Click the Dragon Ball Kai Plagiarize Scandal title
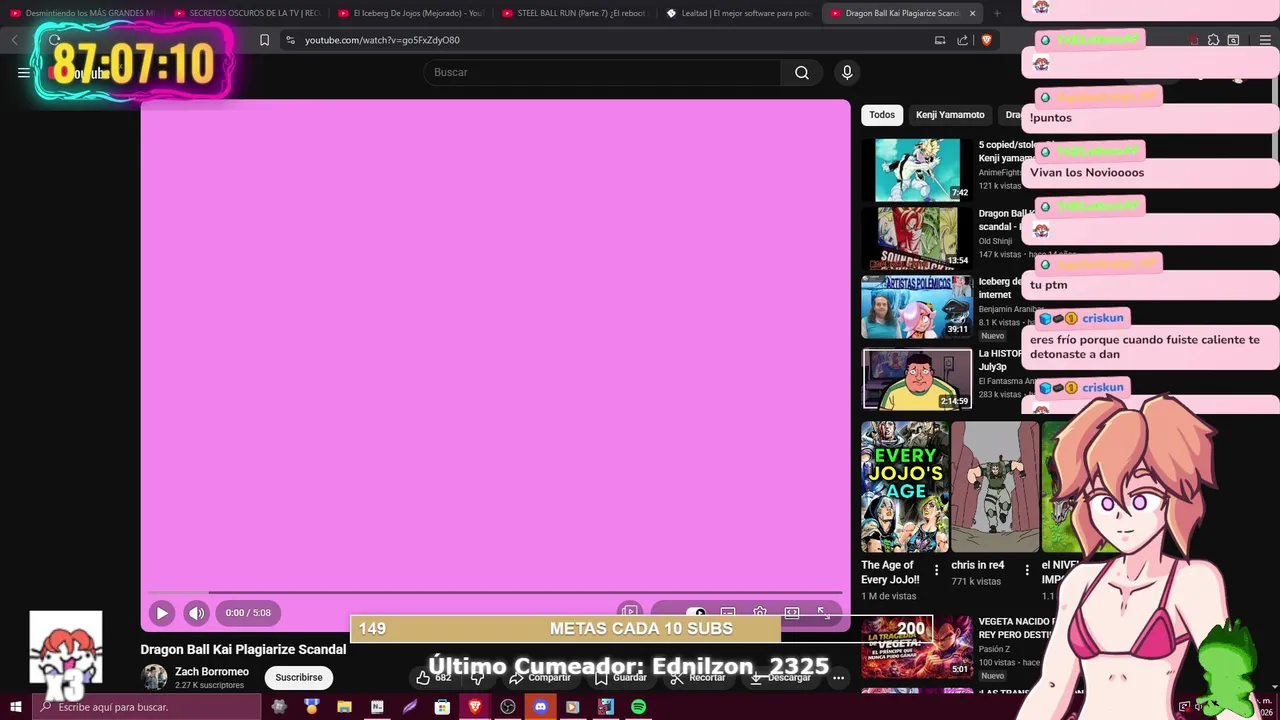Viewport: 1280px width, 720px height. tap(243, 649)
